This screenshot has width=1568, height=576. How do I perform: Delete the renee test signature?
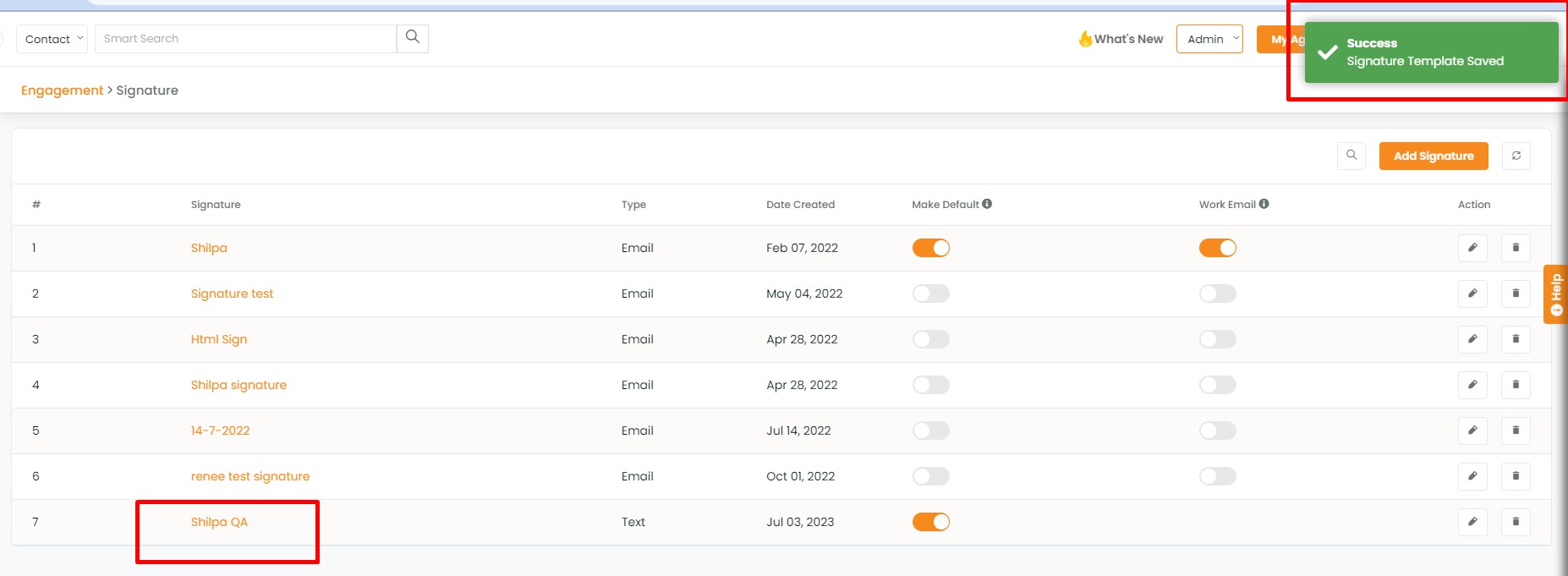[1516, 476]
